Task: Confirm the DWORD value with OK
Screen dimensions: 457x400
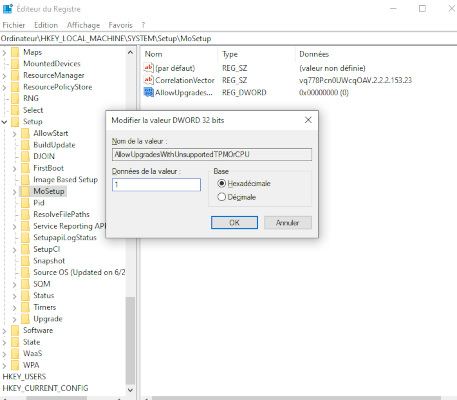Action: (234, 222)
